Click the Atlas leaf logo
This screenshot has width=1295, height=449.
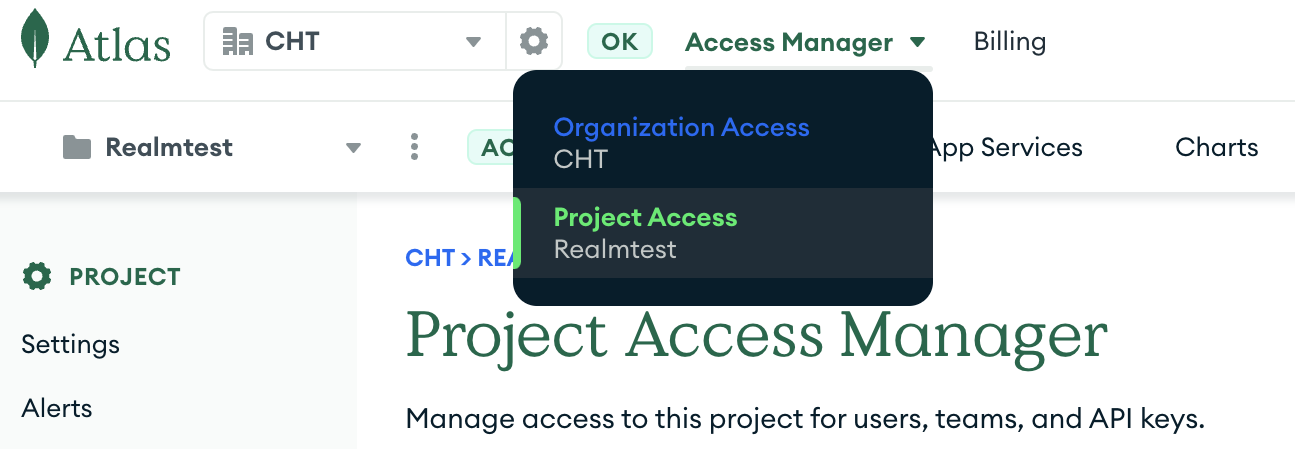(x=35, y=40)
